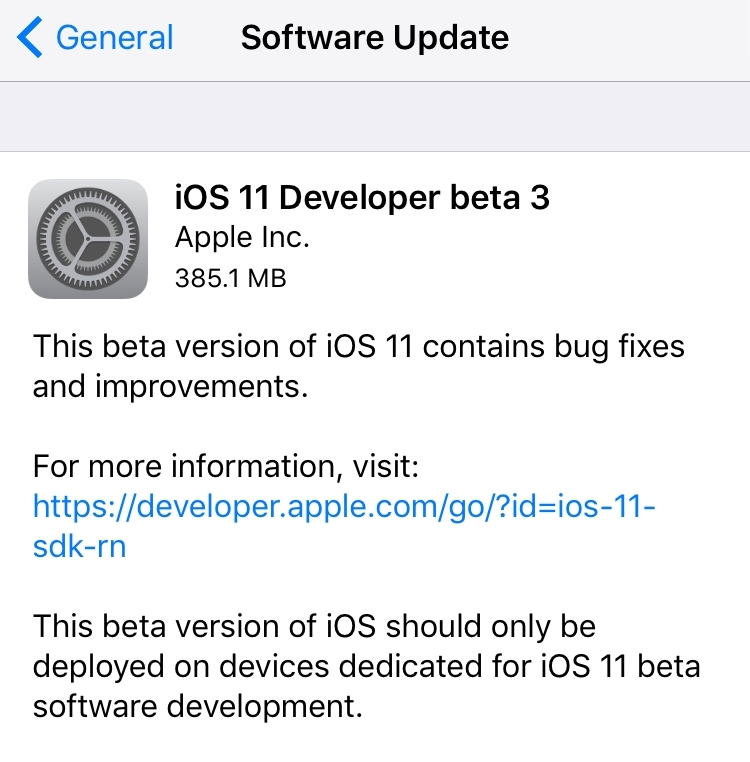Screen dimensions: 750x762
Task: Tap the iOS 11 Developer beta 3 heading
Action: [362, 197]
